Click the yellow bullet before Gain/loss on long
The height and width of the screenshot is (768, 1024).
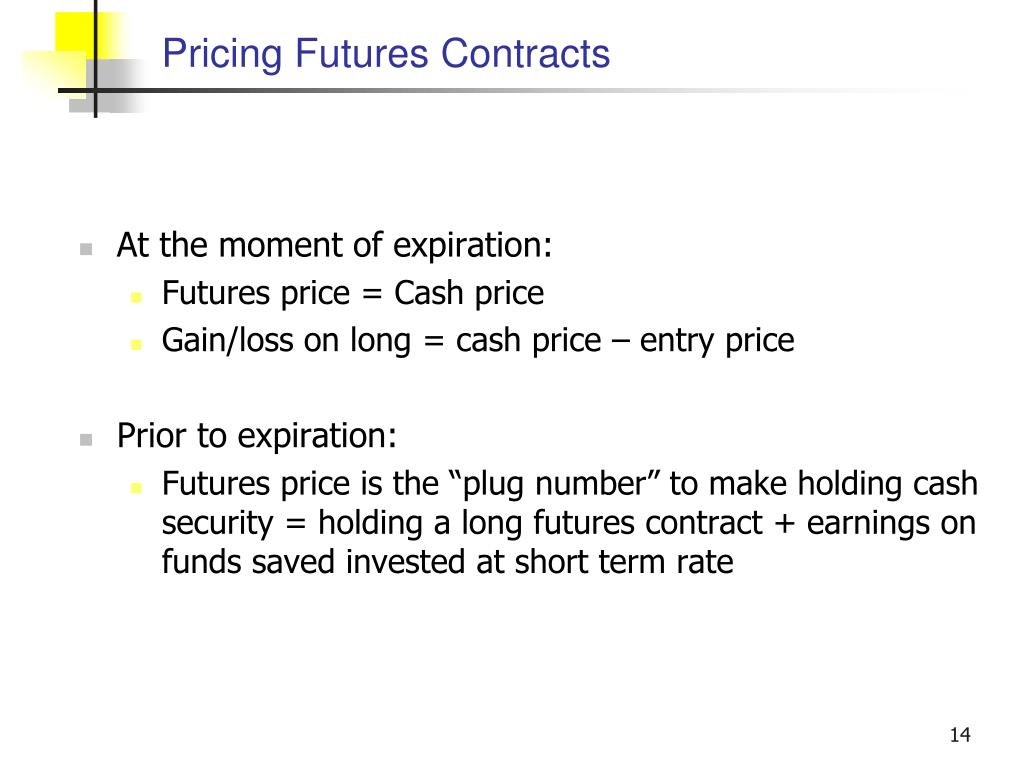pos(136,345)
